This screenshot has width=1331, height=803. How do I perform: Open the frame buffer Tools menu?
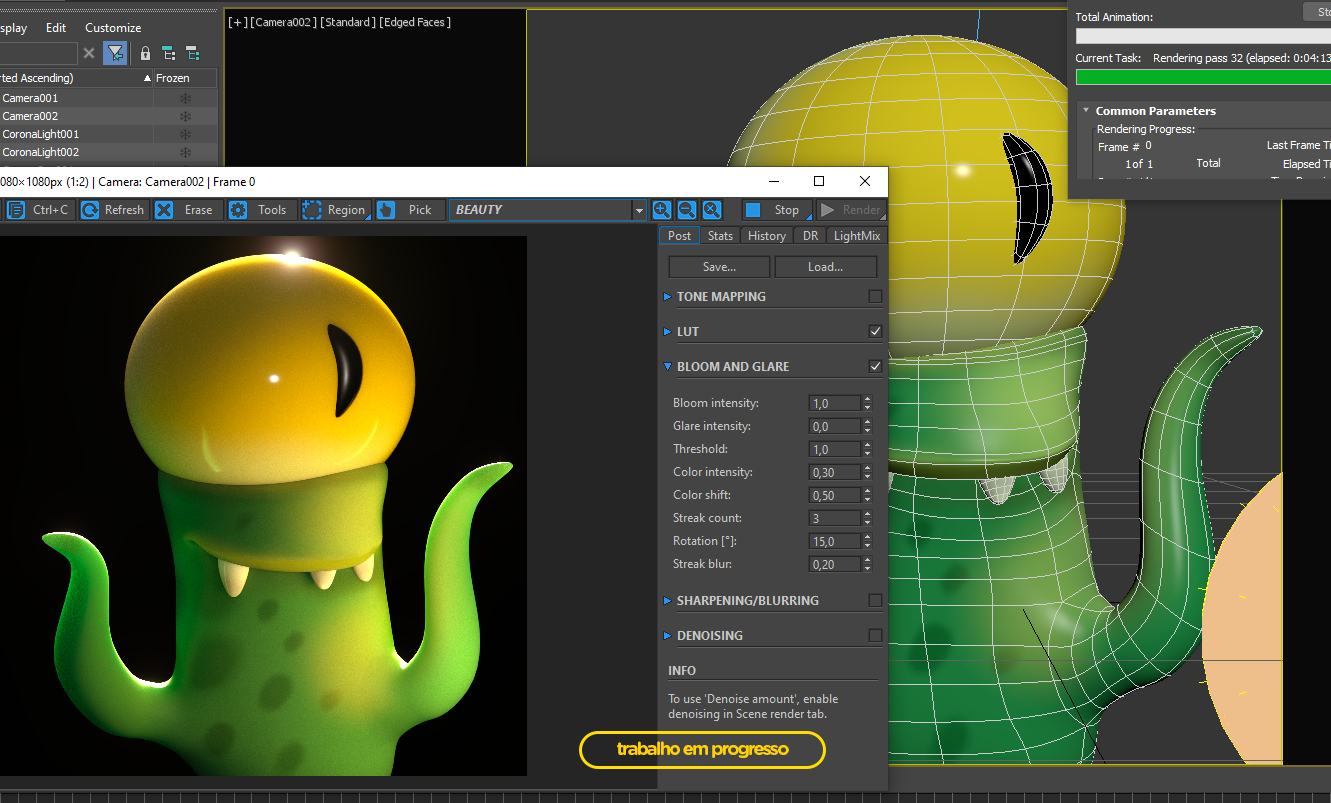coord(261,210)
